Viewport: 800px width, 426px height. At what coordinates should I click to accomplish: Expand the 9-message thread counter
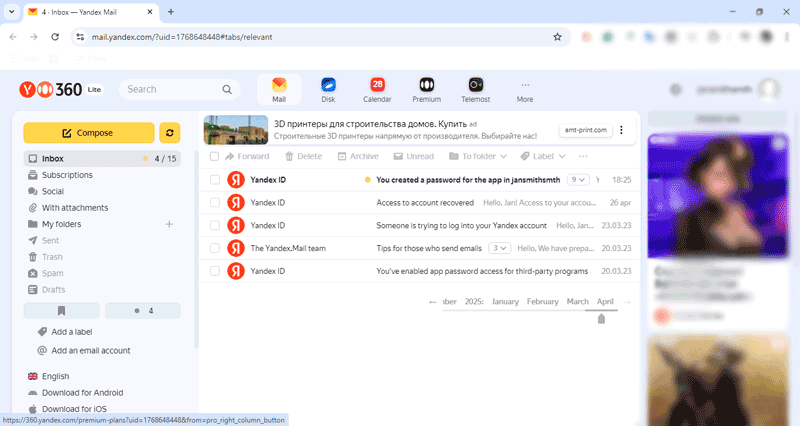pos(578,180)
